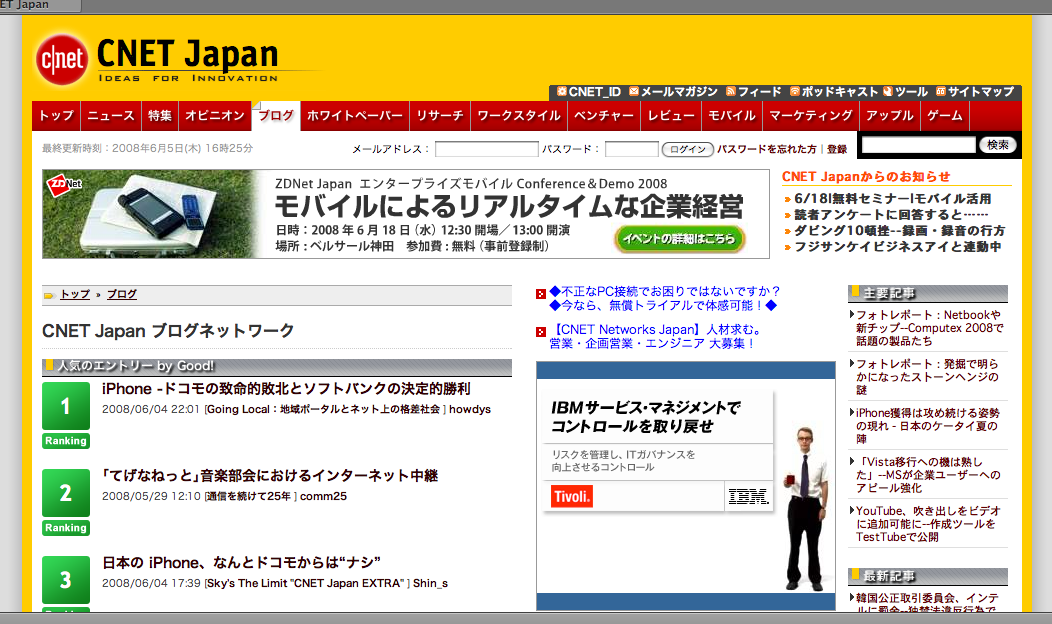Open the 特集 navigation tab

[160, 115]
